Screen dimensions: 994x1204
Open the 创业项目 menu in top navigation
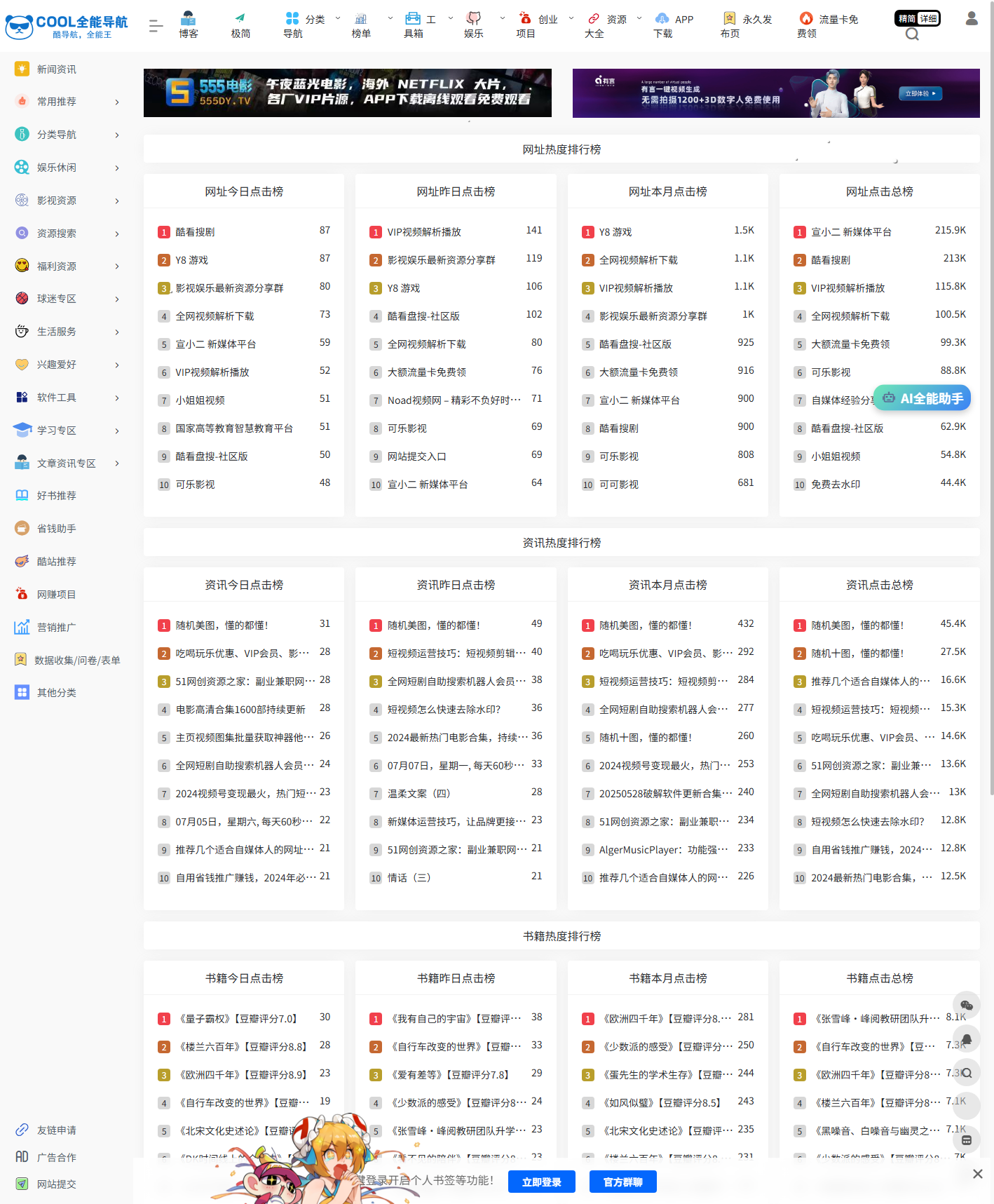coord(538,26)
